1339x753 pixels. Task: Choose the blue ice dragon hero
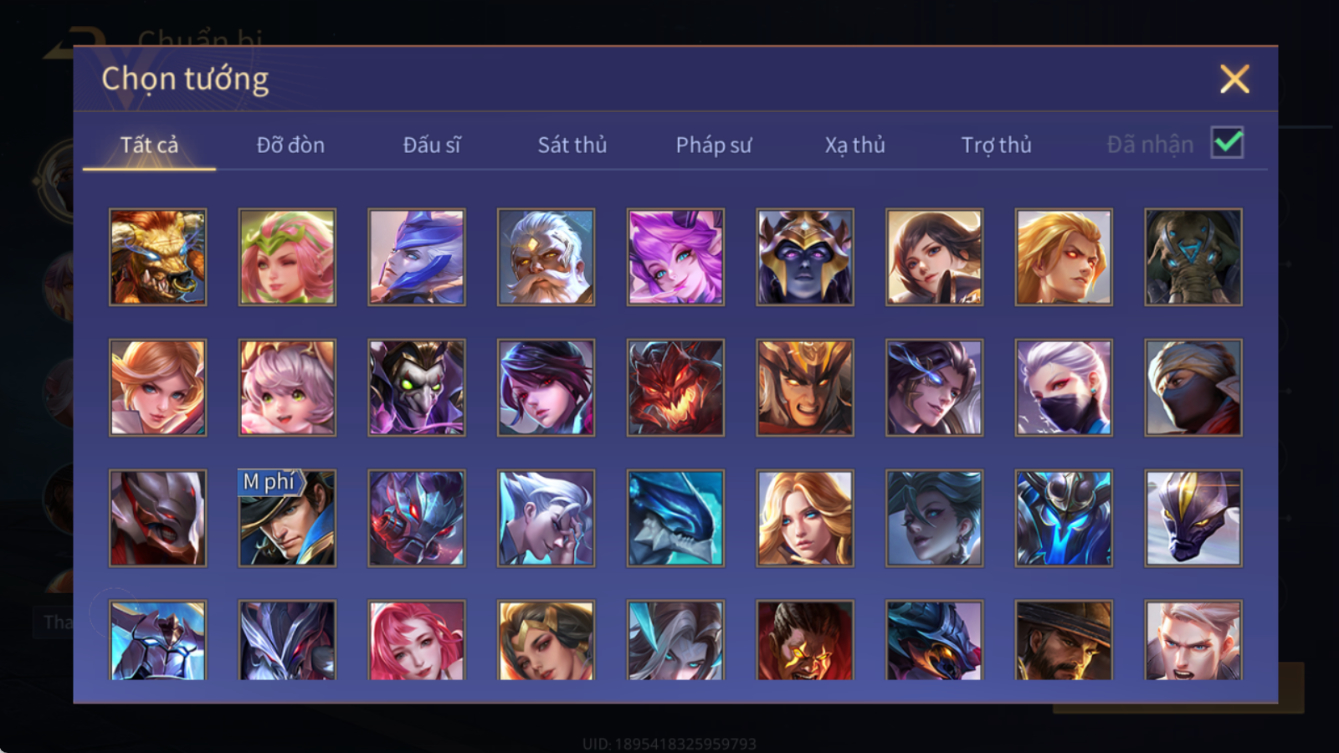(676, 518)
